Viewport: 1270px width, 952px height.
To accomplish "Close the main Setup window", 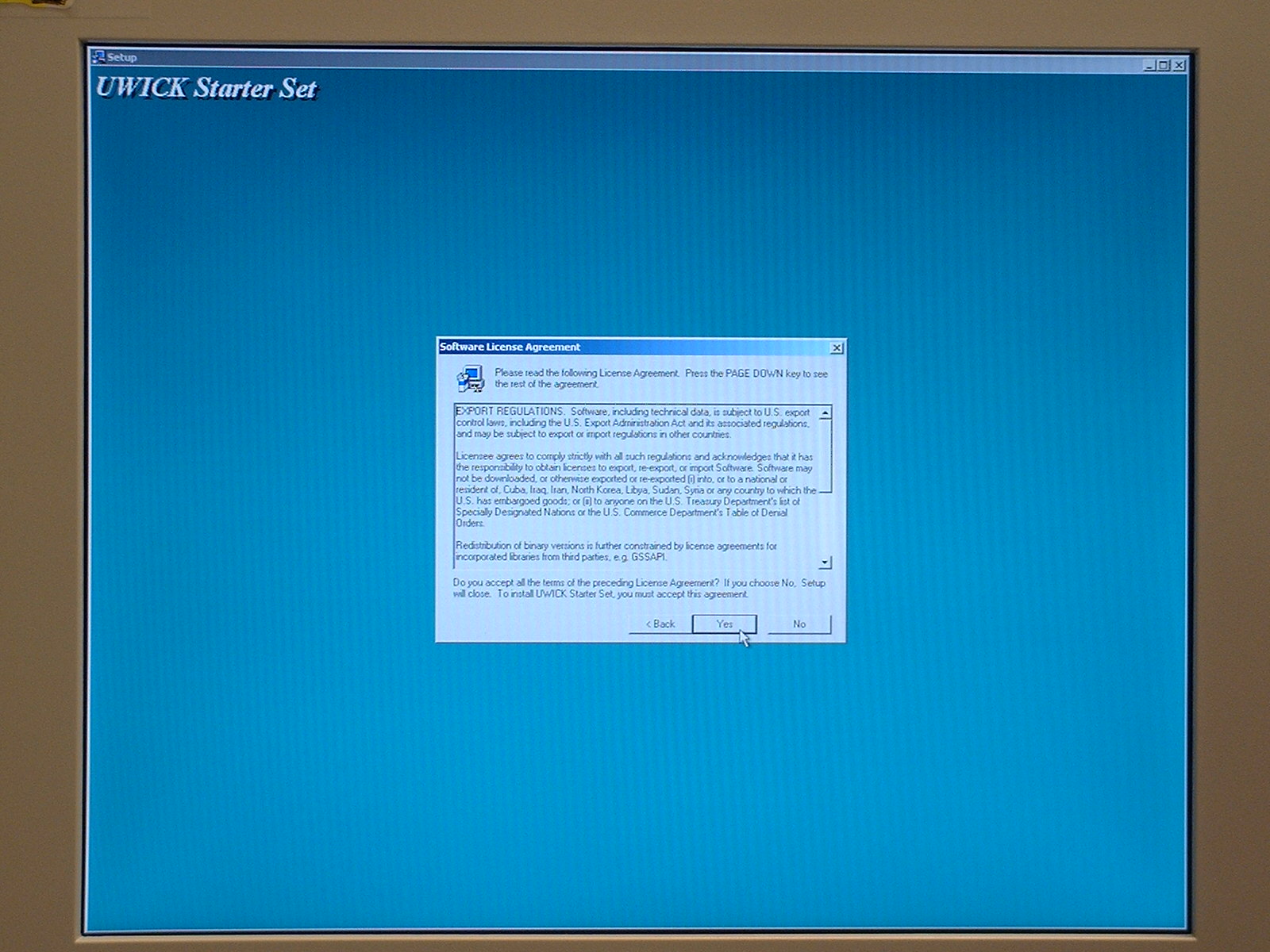I will point(1180,65).
